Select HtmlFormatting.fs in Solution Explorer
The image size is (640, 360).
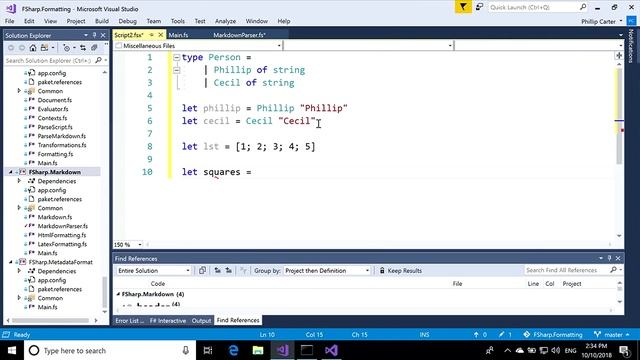click(x=62, y=235)
